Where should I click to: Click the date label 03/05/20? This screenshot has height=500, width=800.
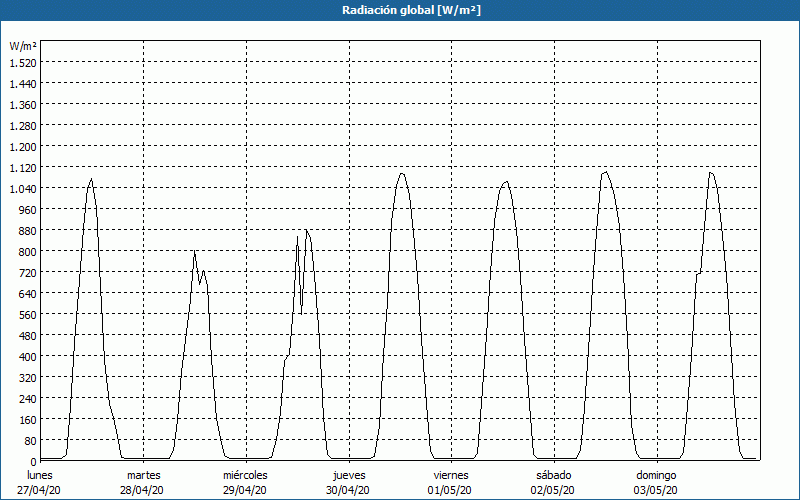(x=656, y=490)
